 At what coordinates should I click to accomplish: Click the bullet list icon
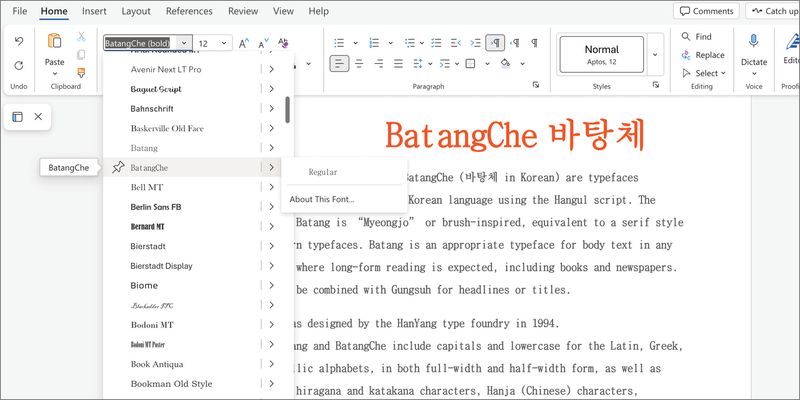tap(339, 43)
